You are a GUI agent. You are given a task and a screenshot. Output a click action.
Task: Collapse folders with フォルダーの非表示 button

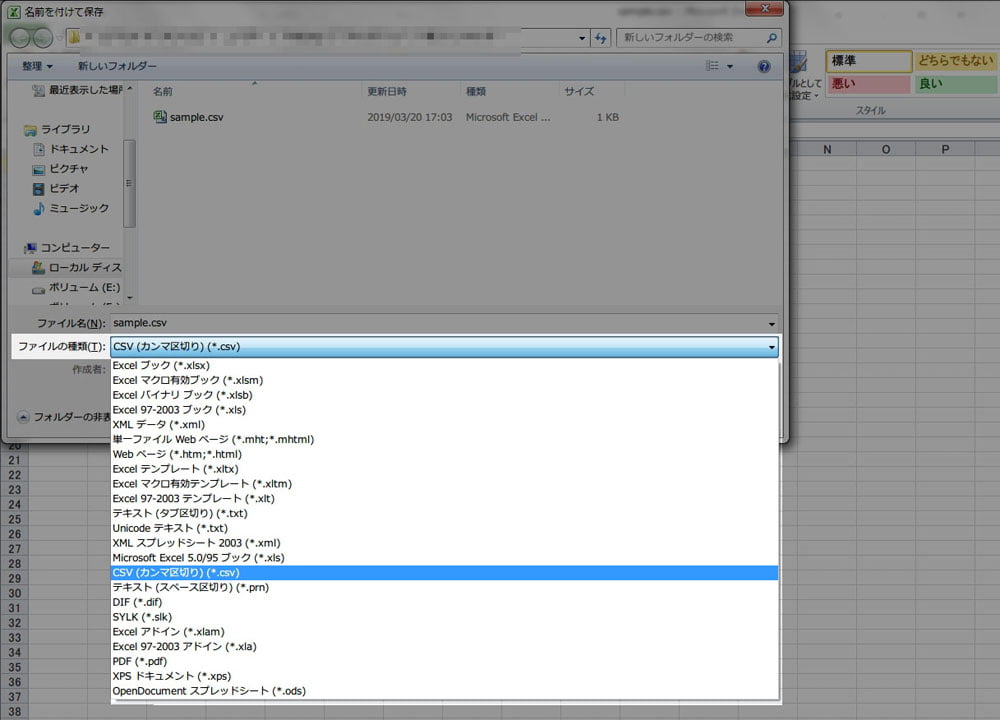[64, 417]
